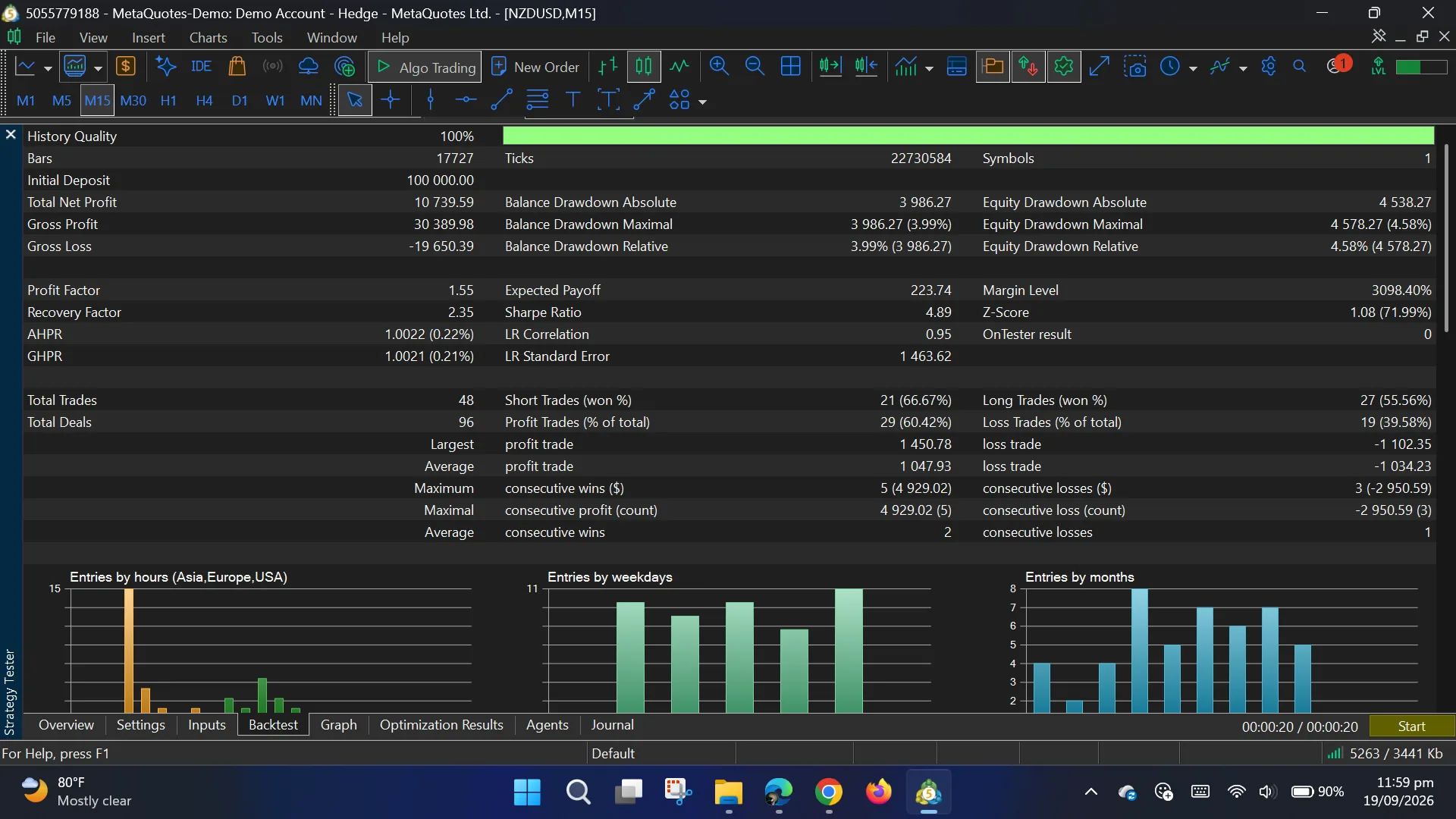Viewport: 1456px width, 819px height.
Task: Open the VPS cloud icon
Action: [x=308, y=67]
